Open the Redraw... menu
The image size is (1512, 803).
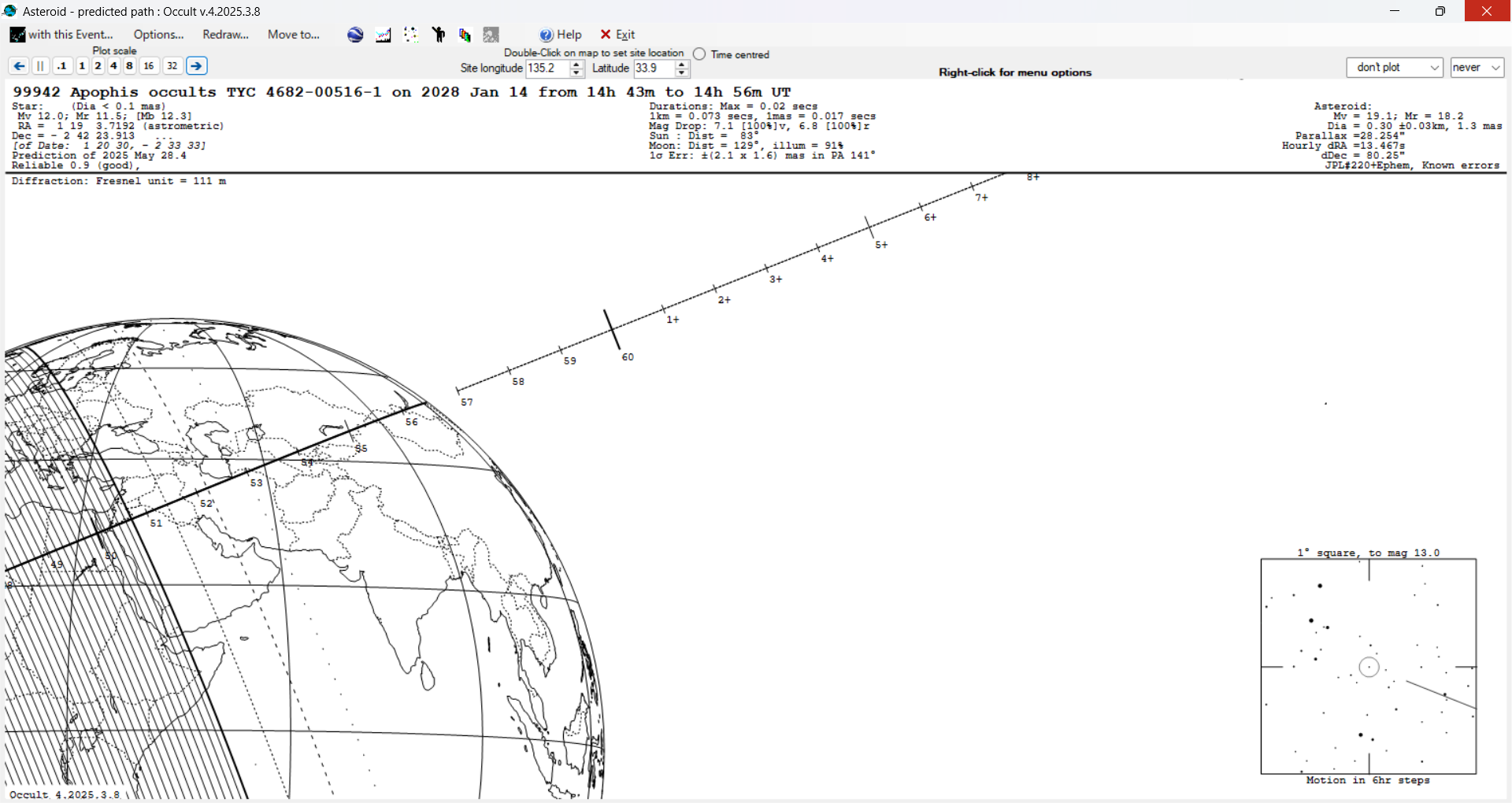tap(225, 35)
